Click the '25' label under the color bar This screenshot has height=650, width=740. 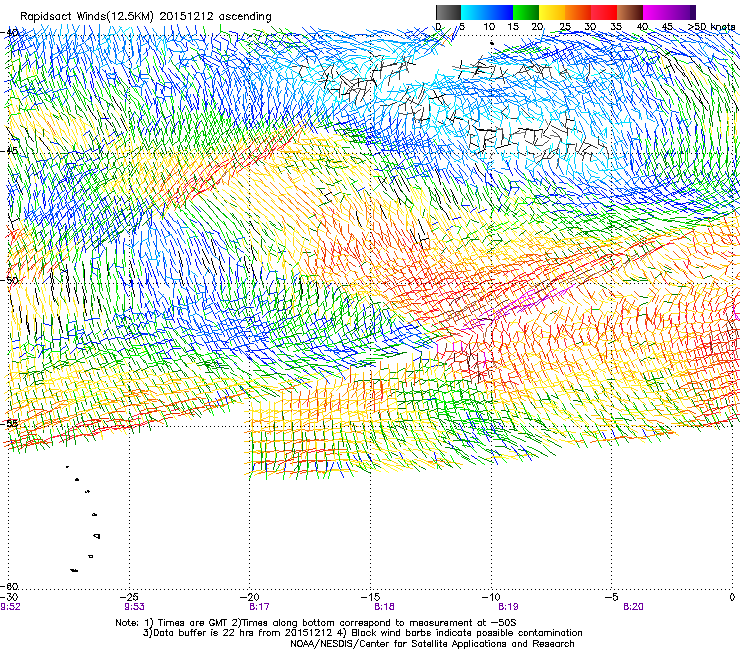coord(564,26)
